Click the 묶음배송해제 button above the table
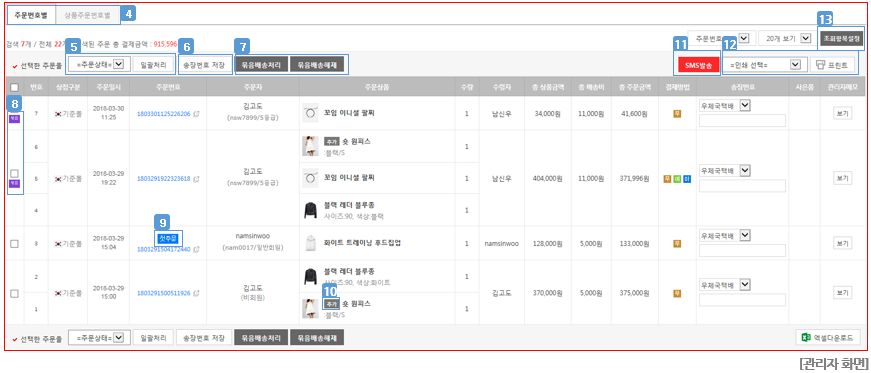Viewport: 871px width, 373px height. (317, 64)
